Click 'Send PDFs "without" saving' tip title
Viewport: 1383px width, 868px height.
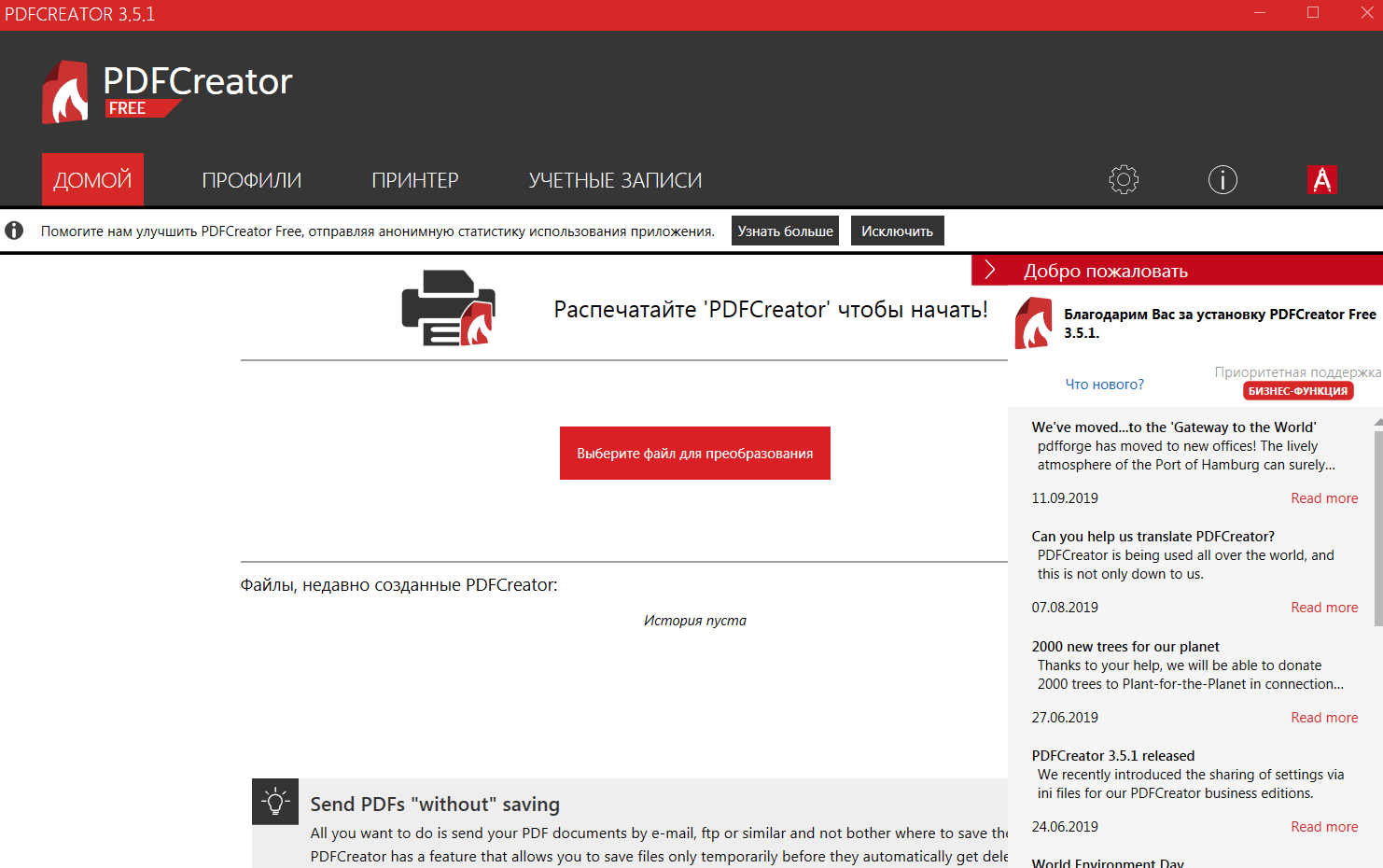pos(435,805)
